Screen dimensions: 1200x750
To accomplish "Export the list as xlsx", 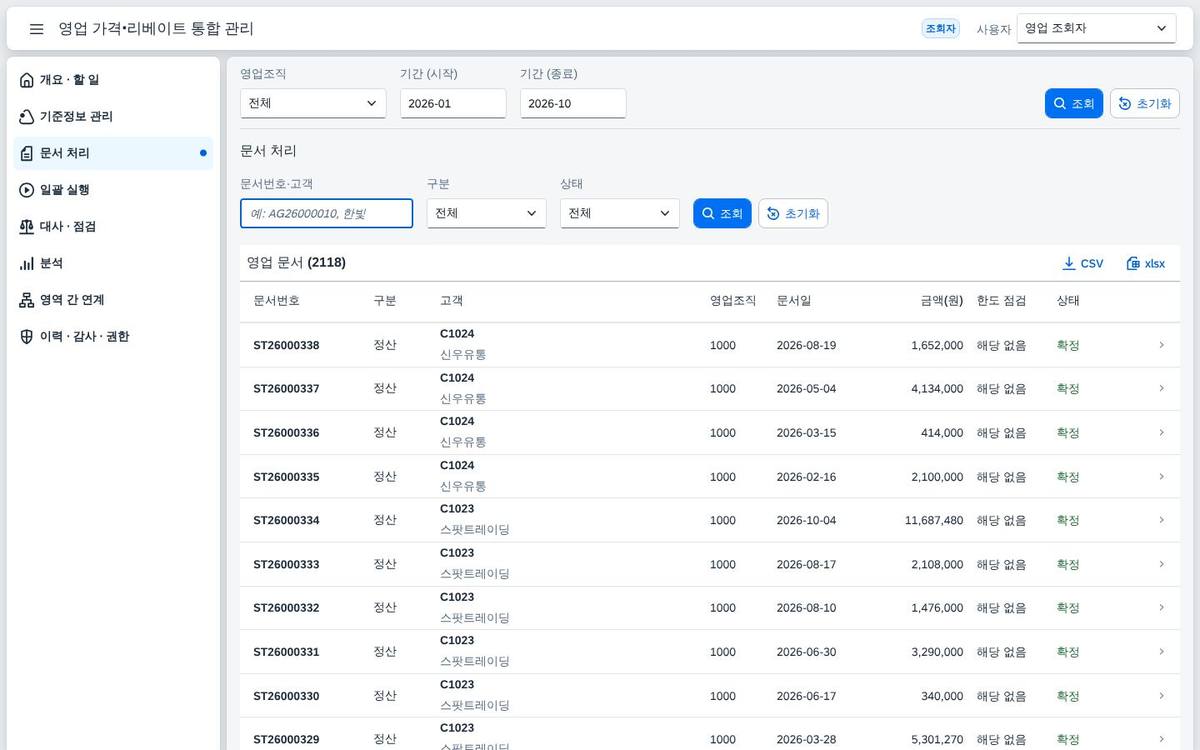I will pos(1146,263).
